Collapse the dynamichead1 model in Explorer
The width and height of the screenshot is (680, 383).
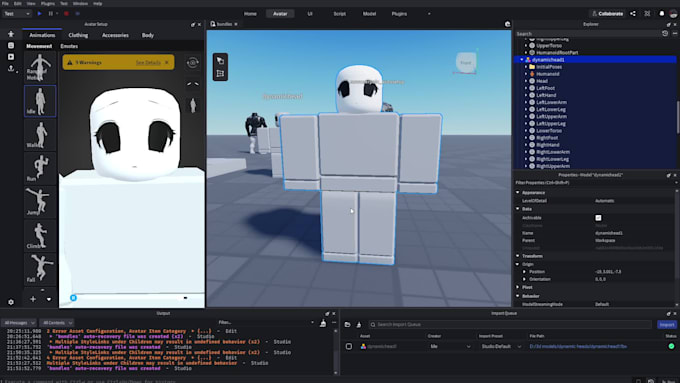click(x=522, y=60)
